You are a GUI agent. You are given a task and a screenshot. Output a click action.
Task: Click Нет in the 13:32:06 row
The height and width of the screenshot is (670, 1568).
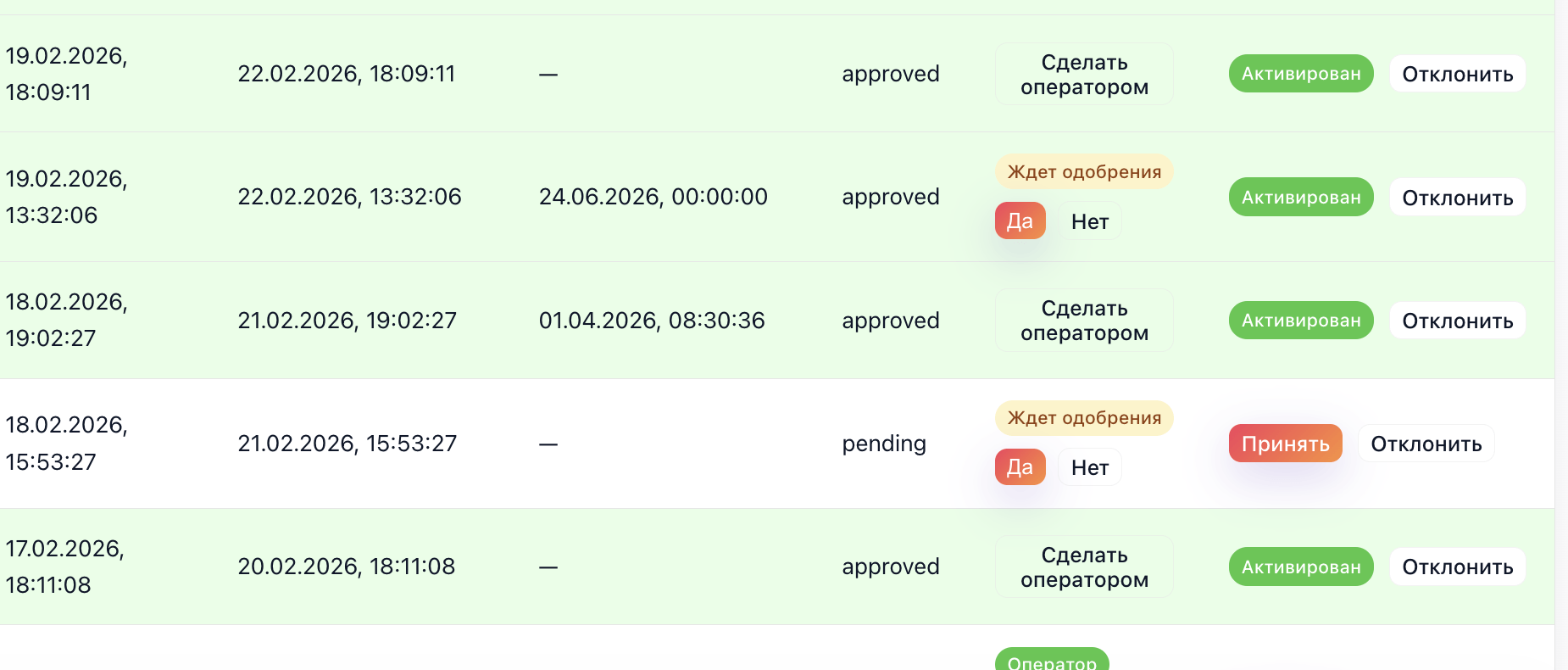1089,221
